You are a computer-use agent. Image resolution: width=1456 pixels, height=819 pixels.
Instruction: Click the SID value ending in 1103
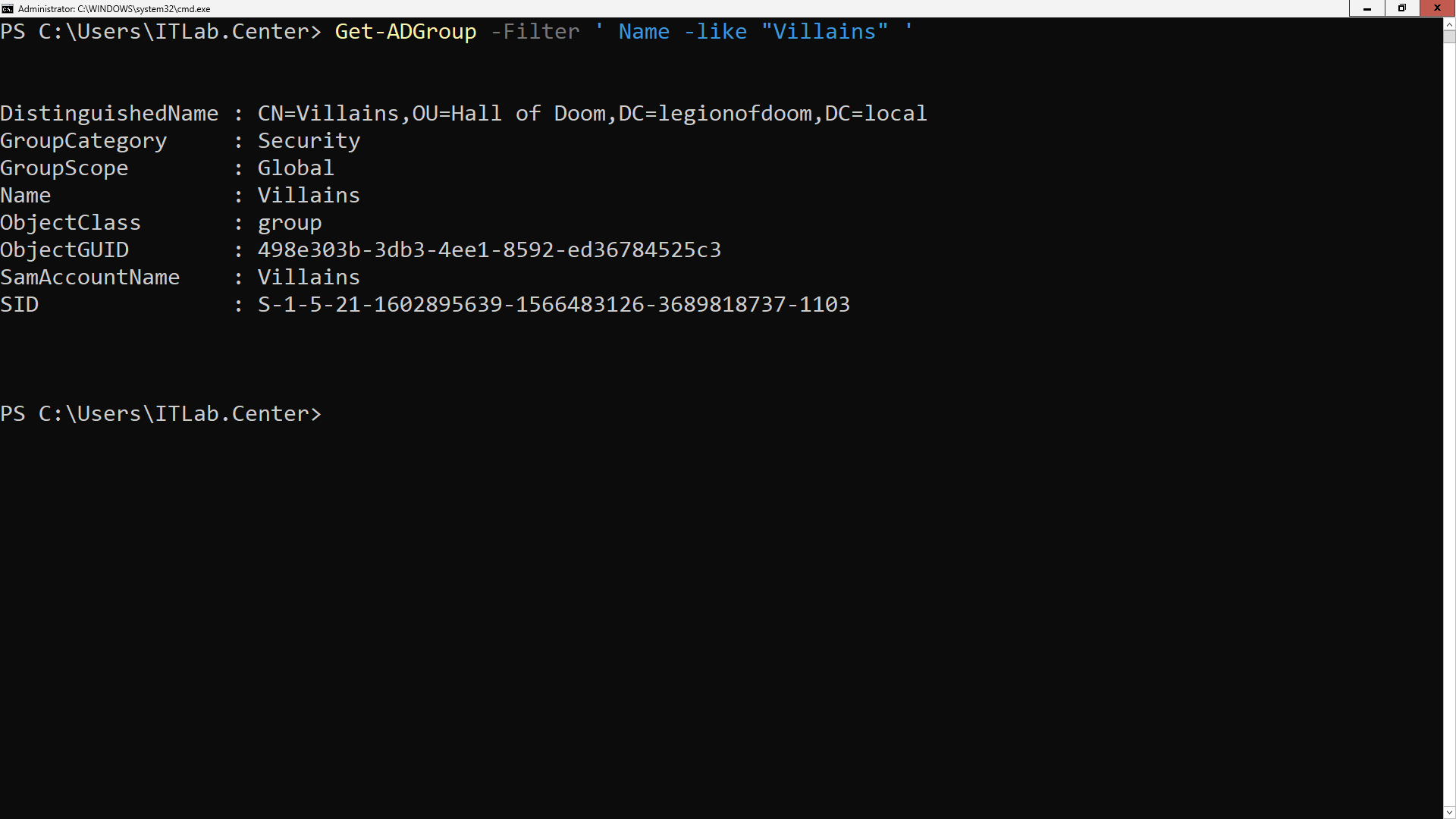(554, 305)
